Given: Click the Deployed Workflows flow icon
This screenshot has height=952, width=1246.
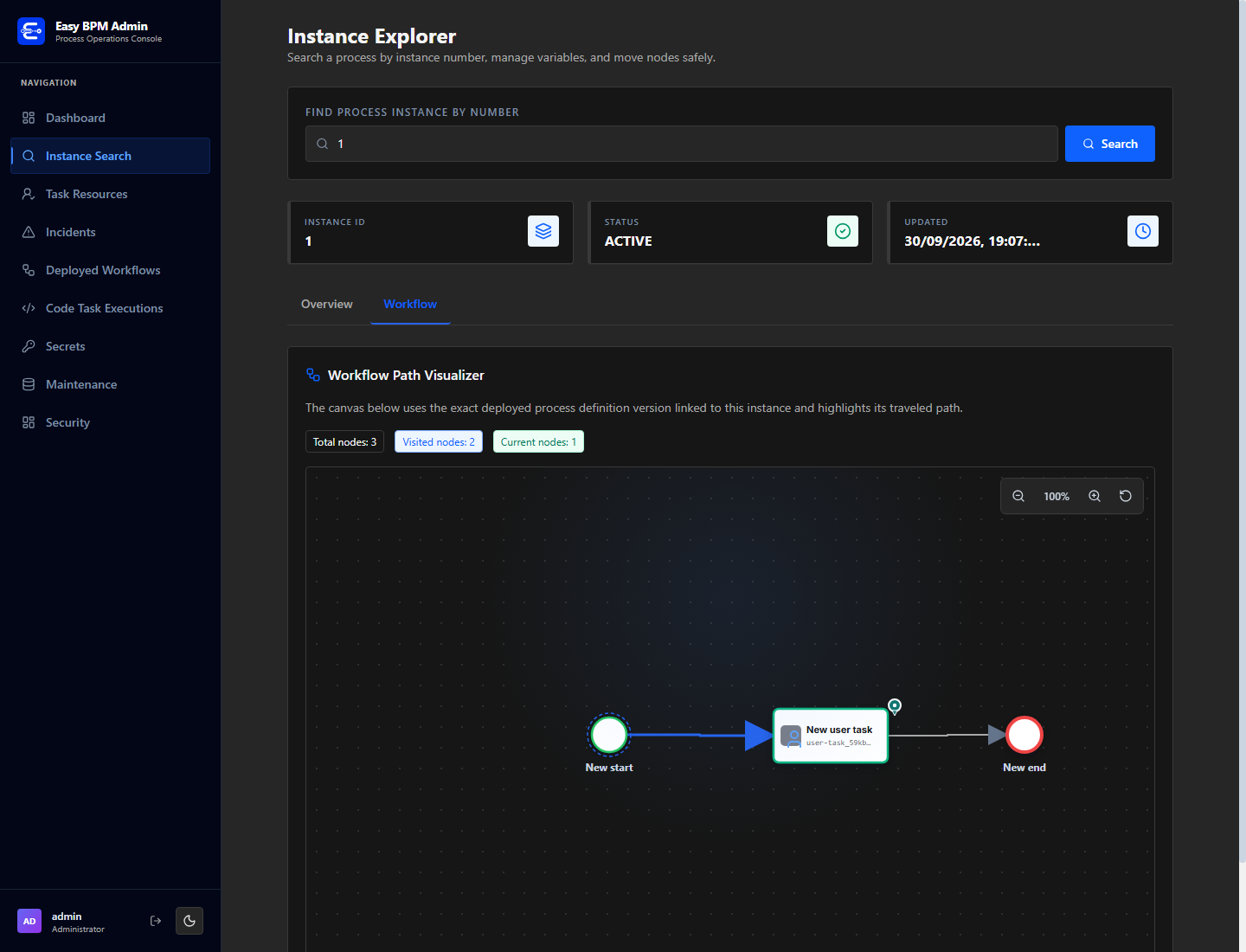Looking at the screenshot, I should point(29,270).
